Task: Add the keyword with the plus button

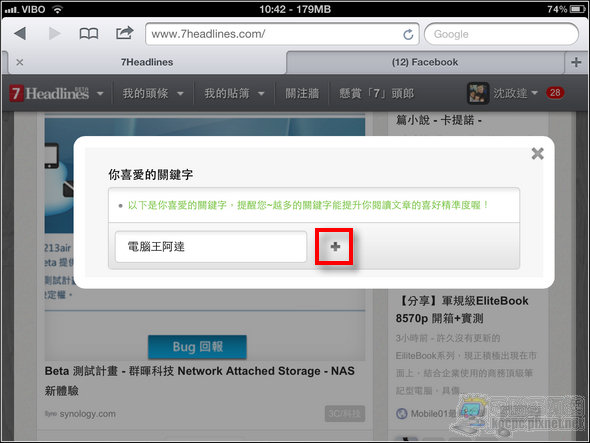Action: (x=335, y=247)
